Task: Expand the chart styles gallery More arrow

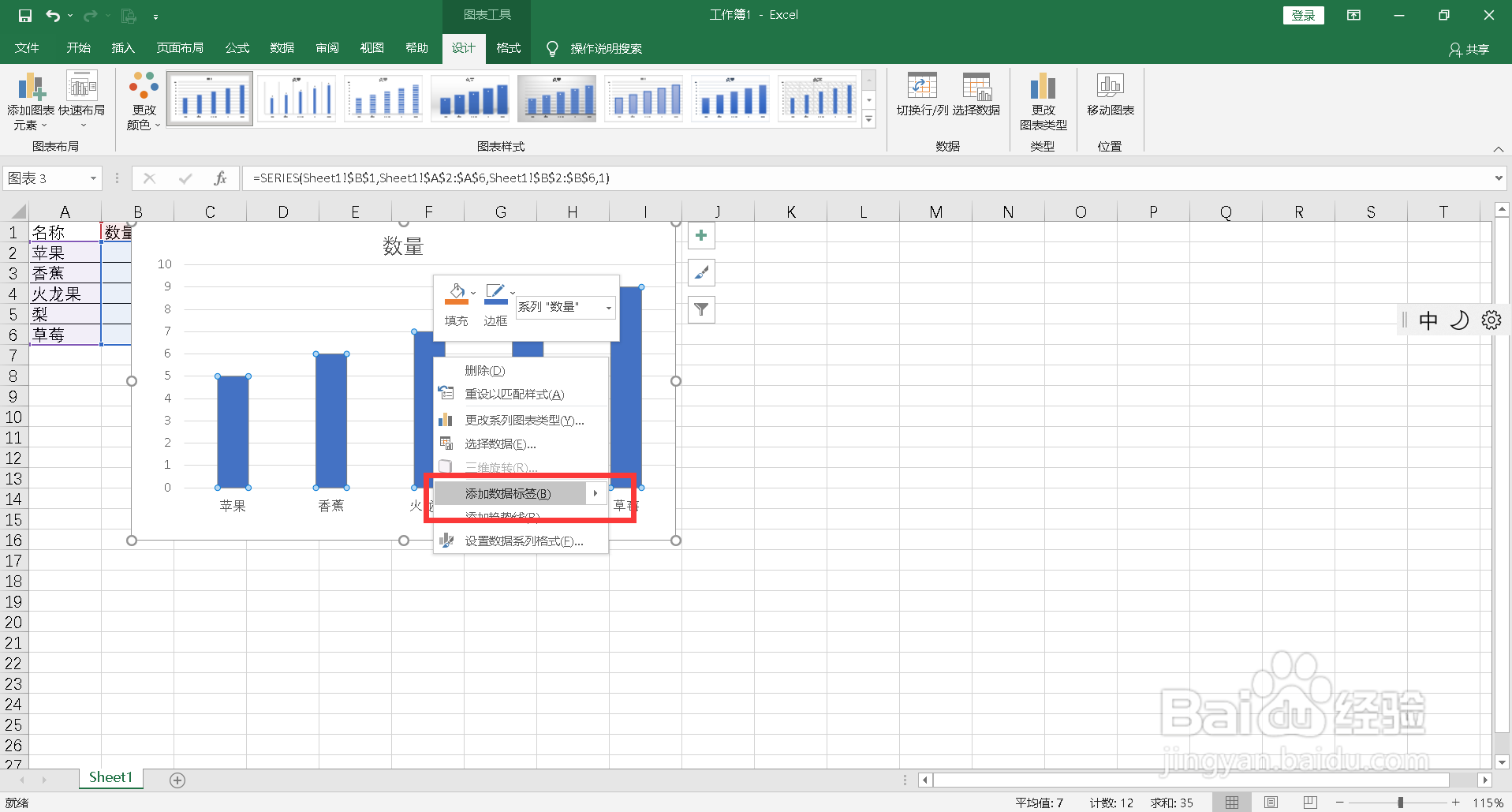Action: pos(868,120)
